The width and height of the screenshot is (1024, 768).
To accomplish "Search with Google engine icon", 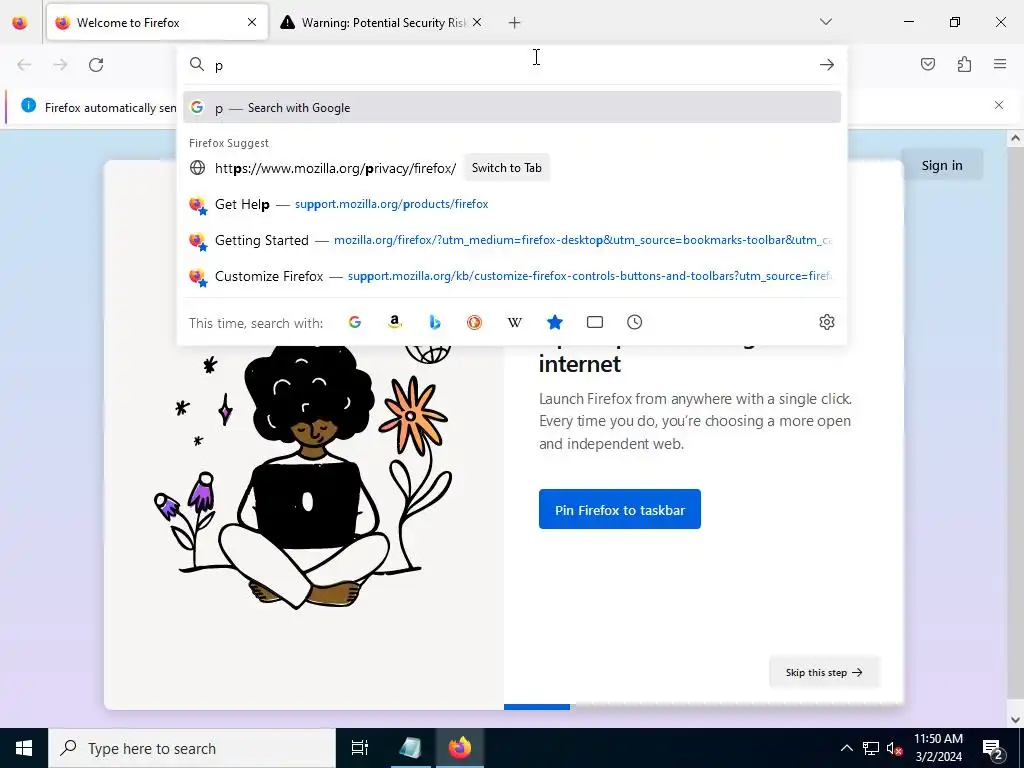I will coord(355,322).
